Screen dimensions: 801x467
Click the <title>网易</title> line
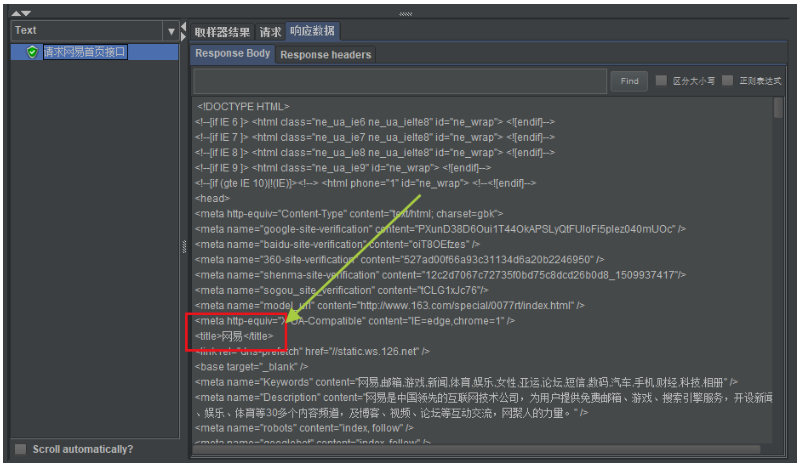coord(234,336)
